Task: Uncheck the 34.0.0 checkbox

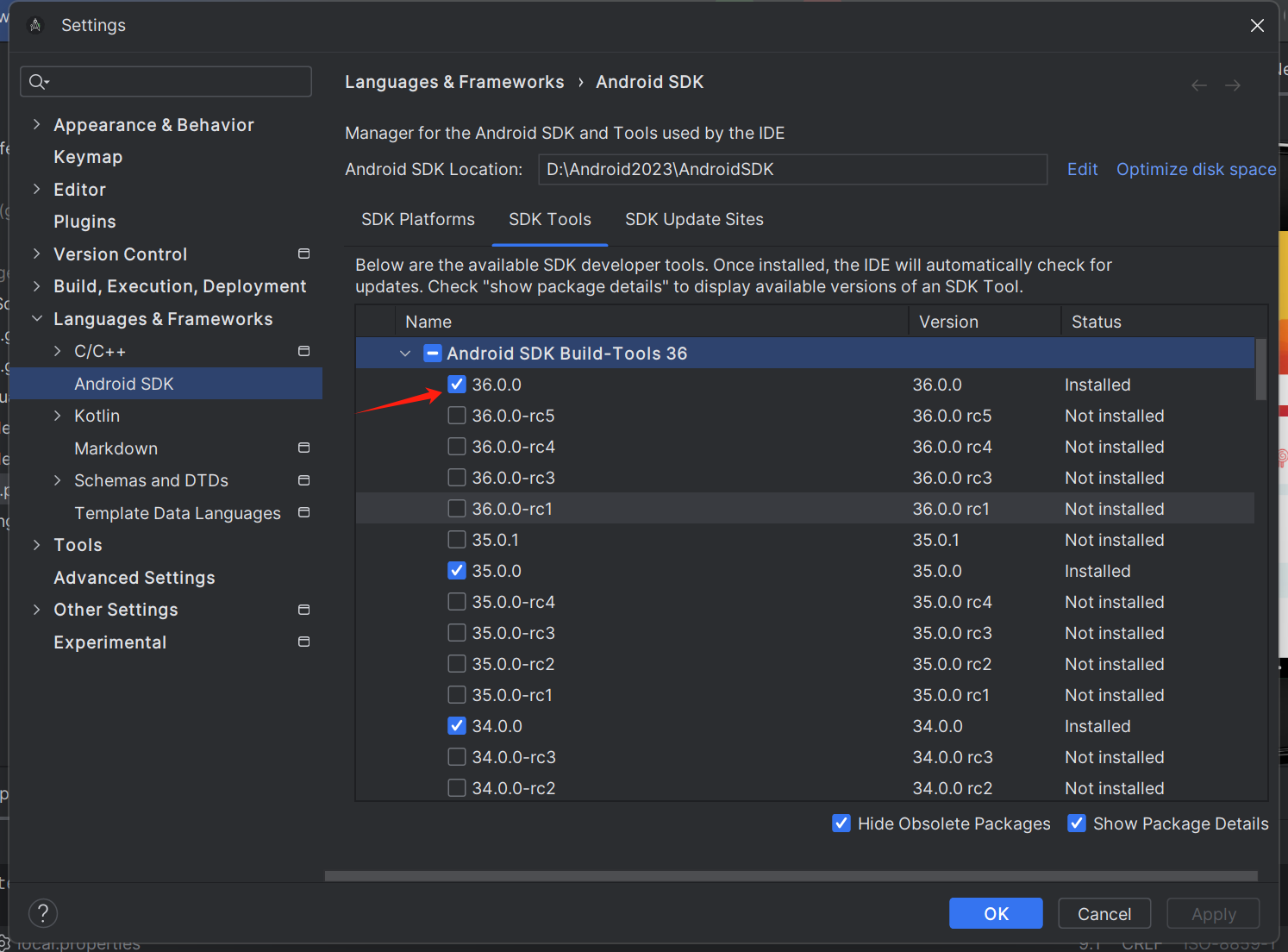Action: click(x=457, y=726)
